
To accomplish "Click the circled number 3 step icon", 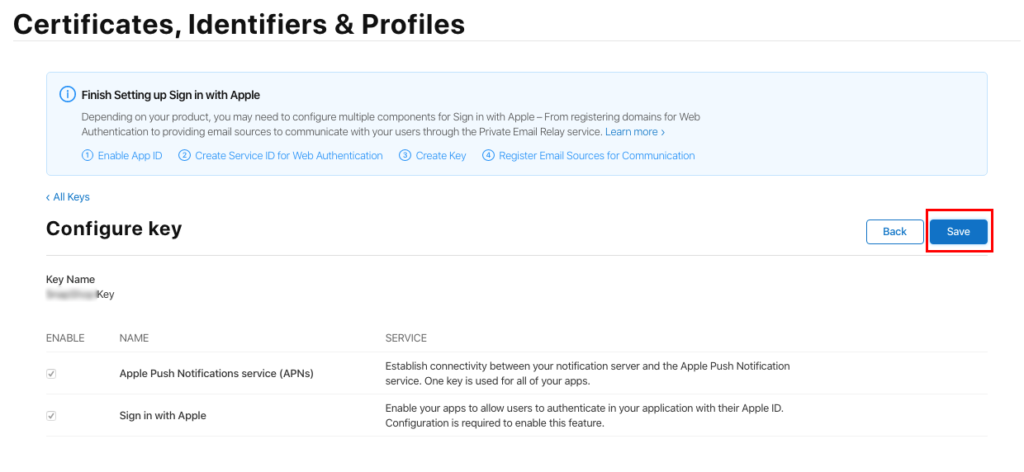I will [x=405, y=155].
